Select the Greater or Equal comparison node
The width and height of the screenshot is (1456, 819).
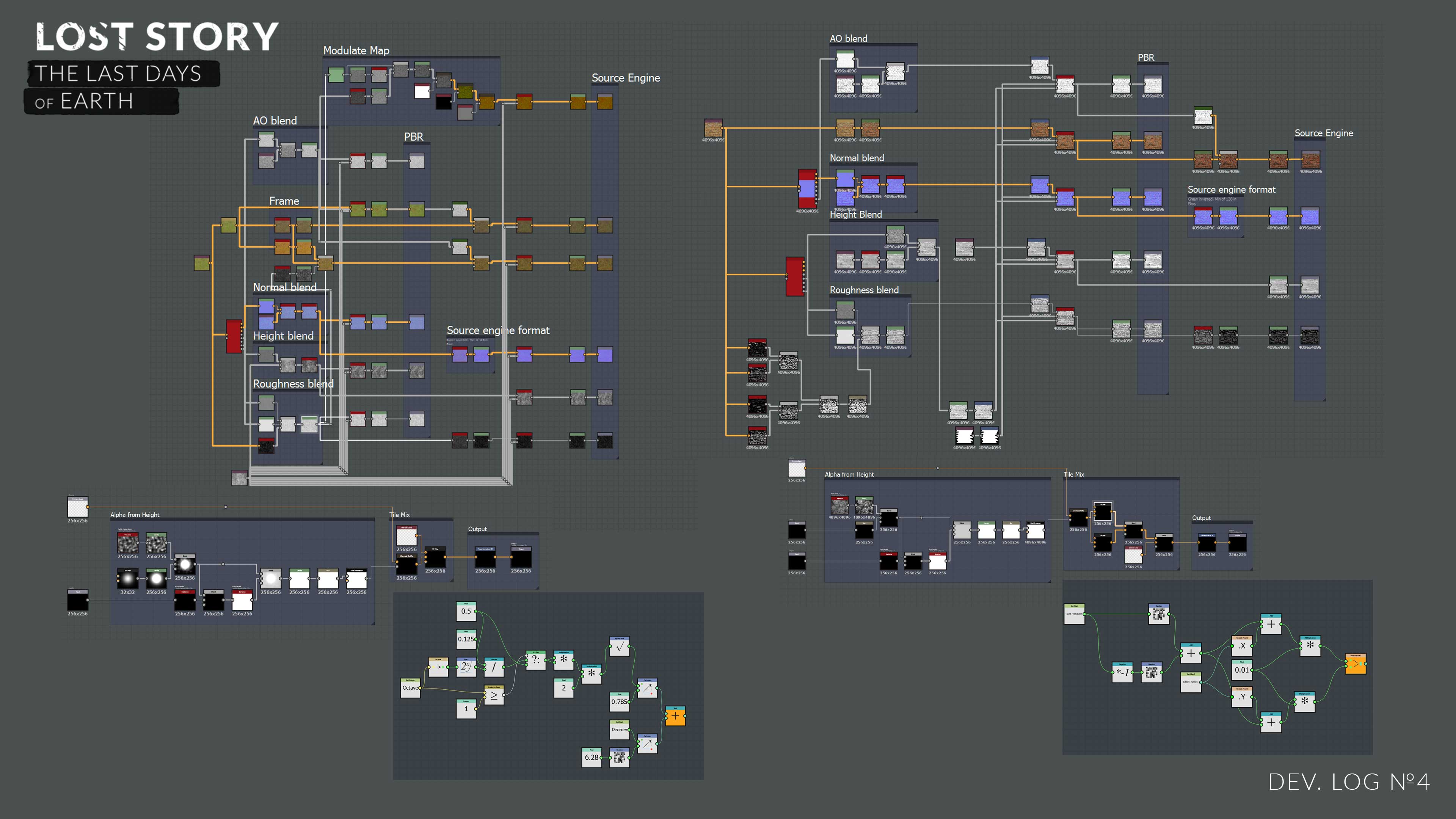[x=494, y=695]
